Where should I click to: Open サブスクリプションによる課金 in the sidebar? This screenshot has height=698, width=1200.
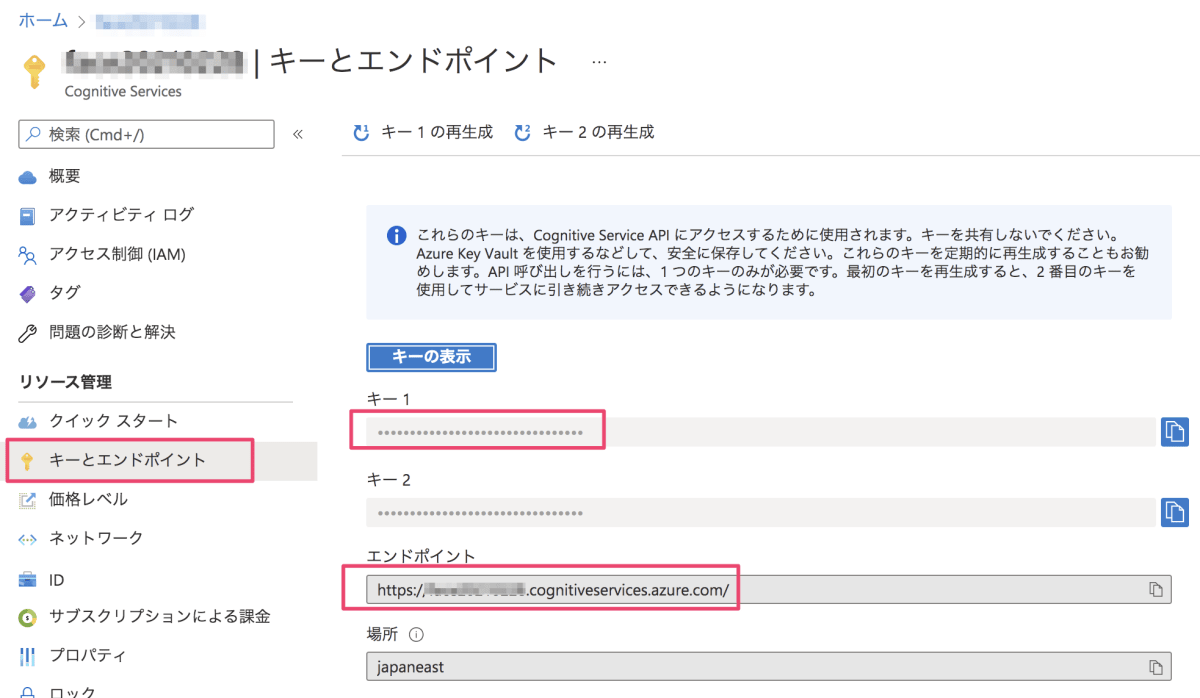pyautogui.click(x=159, y=616)
